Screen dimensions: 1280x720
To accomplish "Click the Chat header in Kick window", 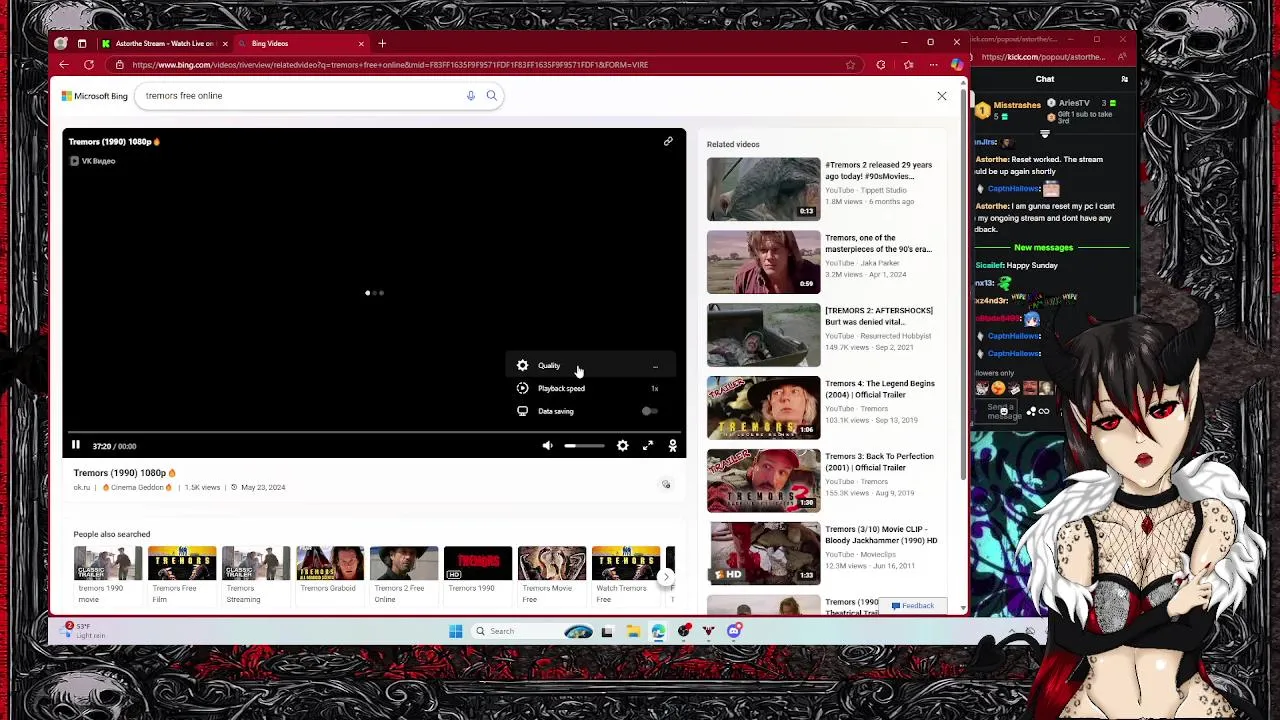I will (x=1045, y=79).
